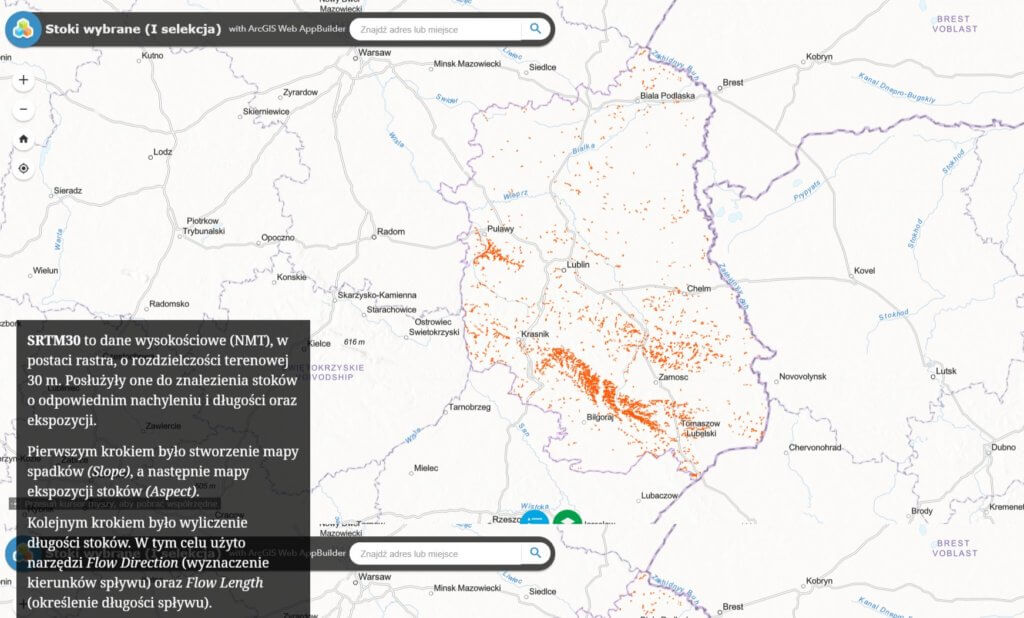Click the Chelm city label on map
This screenshot has height=618, width=1024.
coord(699,288)
